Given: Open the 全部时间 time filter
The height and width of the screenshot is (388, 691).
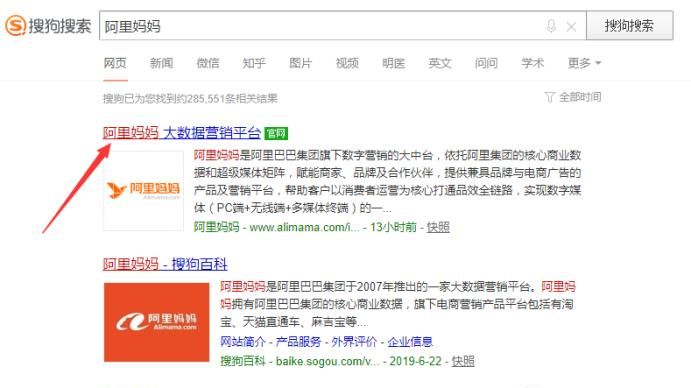Looking at the screenshot, I should point(573,97).
